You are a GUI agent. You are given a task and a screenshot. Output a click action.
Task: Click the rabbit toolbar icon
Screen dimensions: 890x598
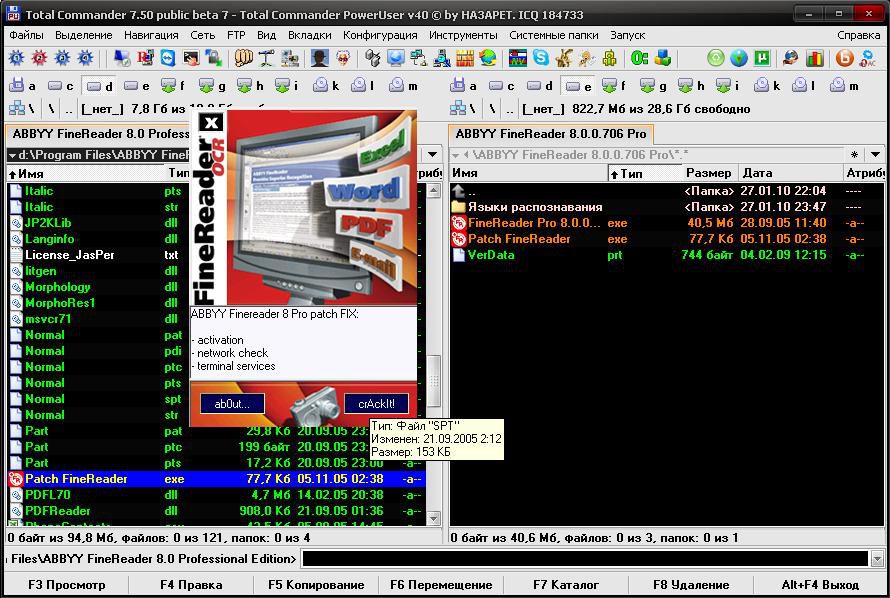[564, 57]
